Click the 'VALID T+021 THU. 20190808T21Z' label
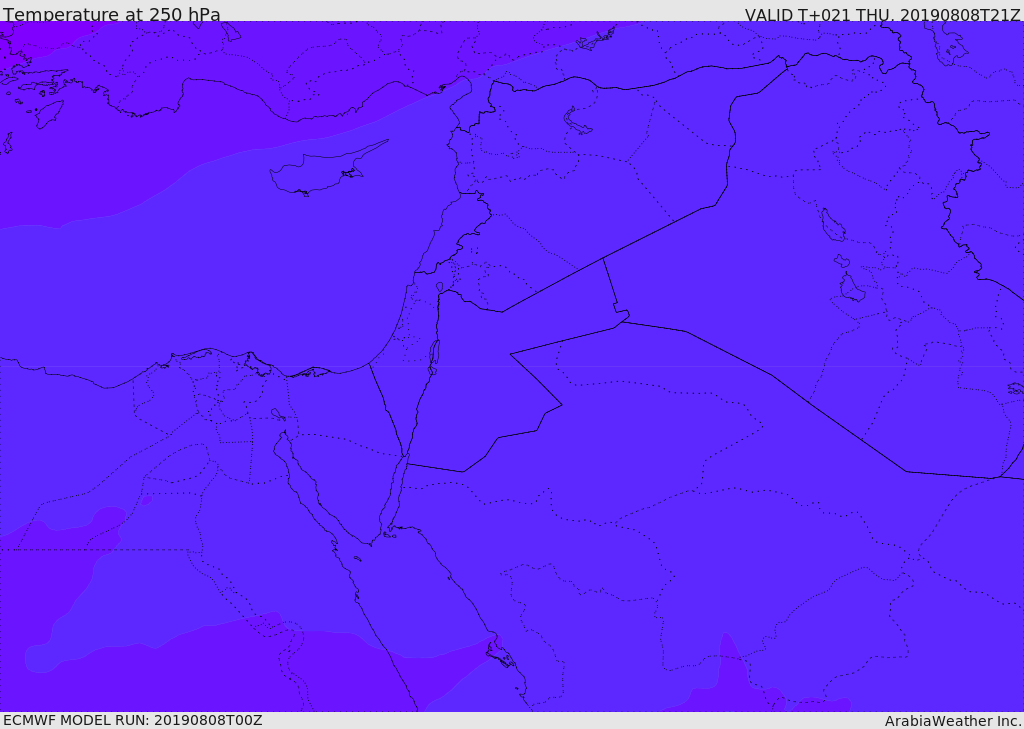 point(882,15)
